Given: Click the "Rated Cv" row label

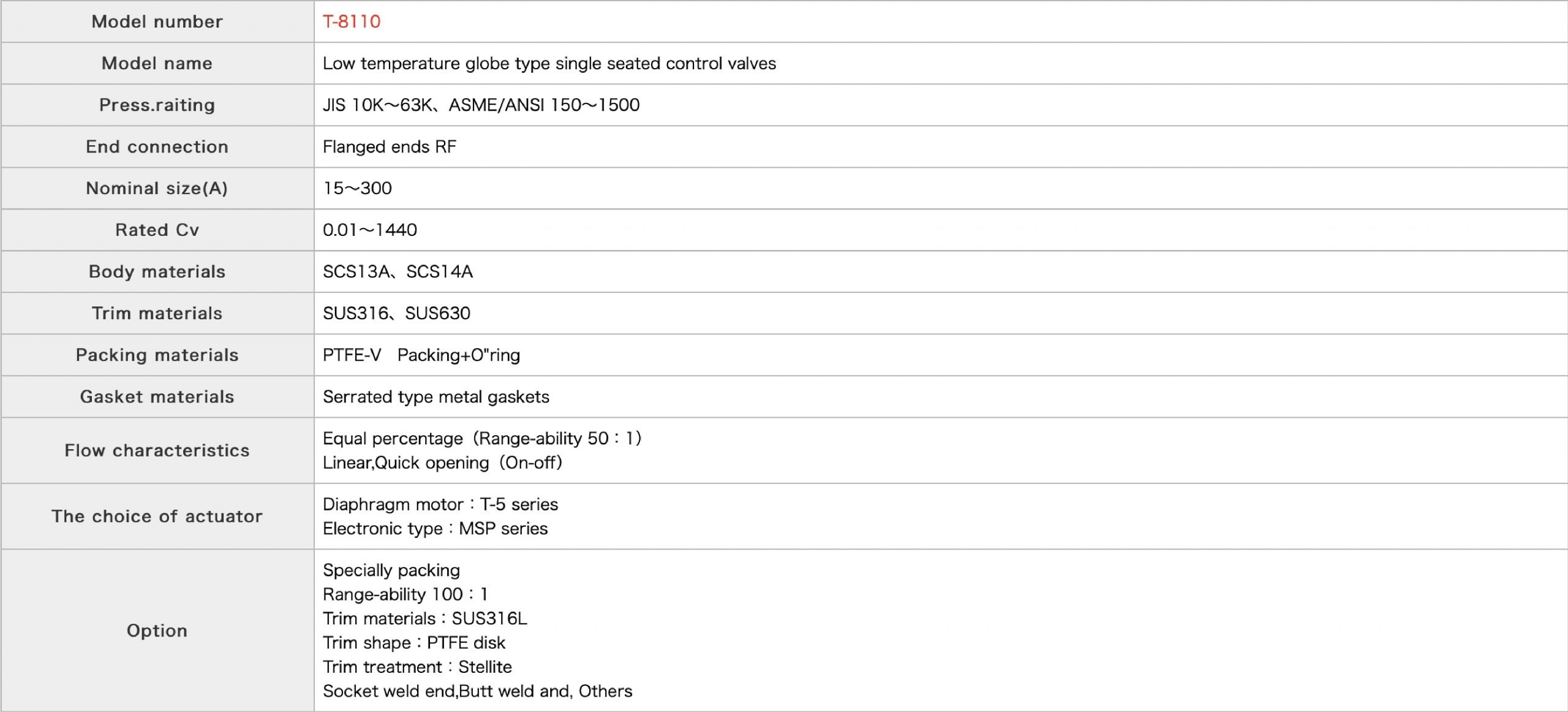Looking at the screenshot, I should 157,230.
